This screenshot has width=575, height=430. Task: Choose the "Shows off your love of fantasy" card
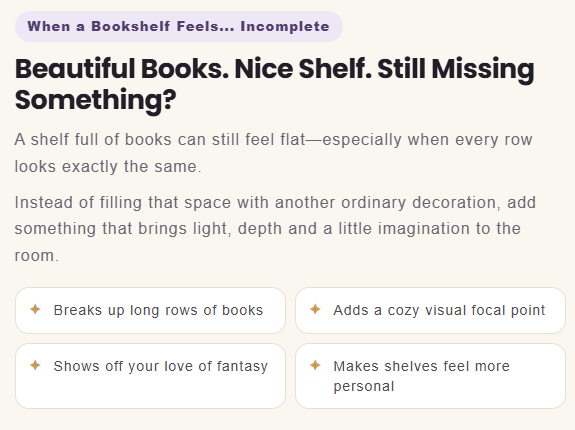(150, 376)
